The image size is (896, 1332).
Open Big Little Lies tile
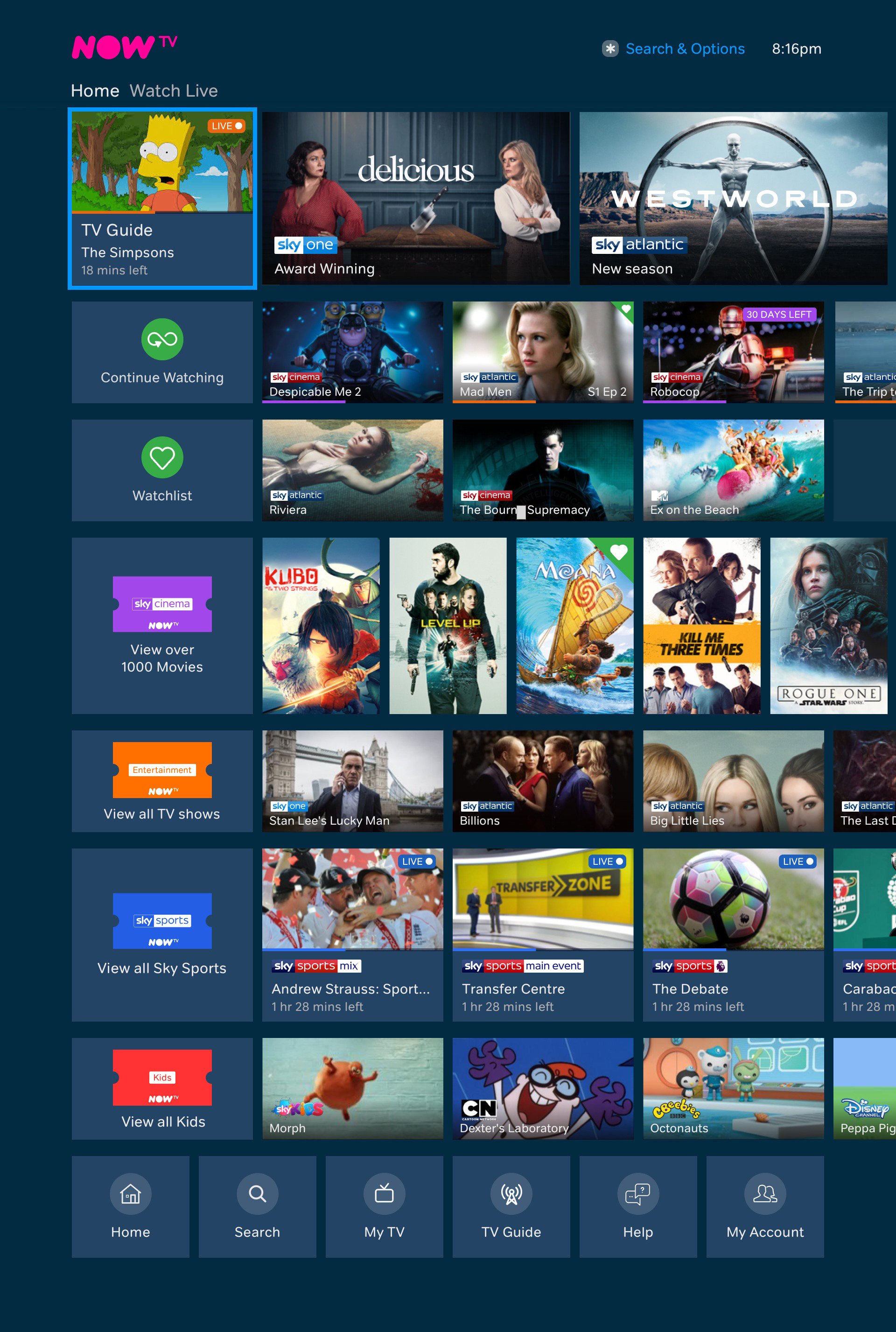coord(733,781)
